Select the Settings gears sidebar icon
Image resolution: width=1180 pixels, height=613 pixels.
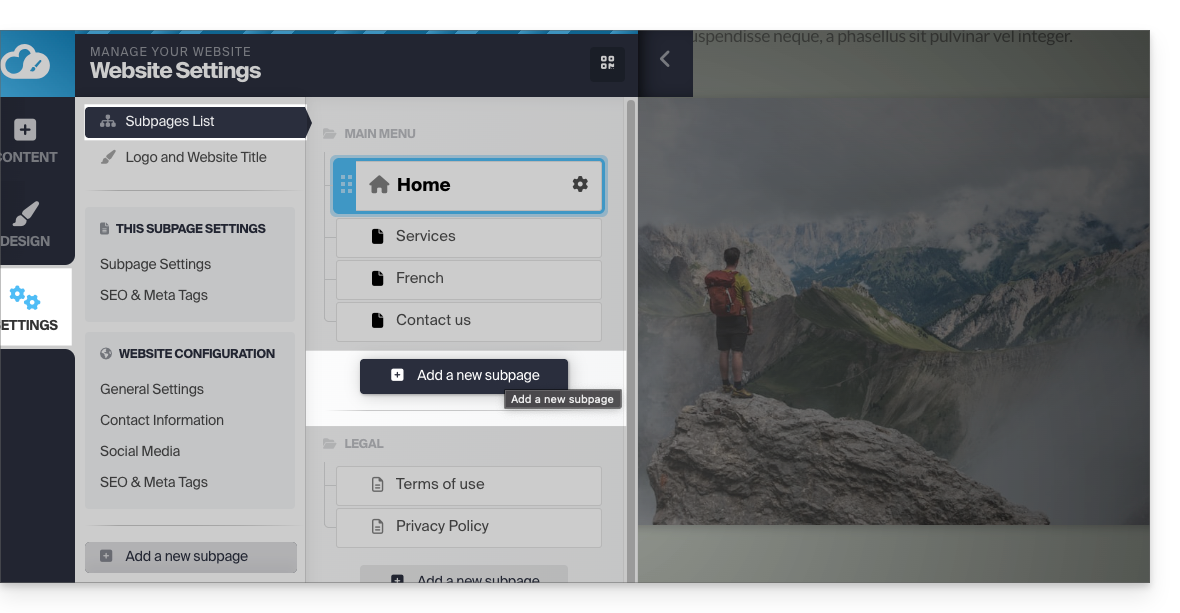(x=26, y=308)
